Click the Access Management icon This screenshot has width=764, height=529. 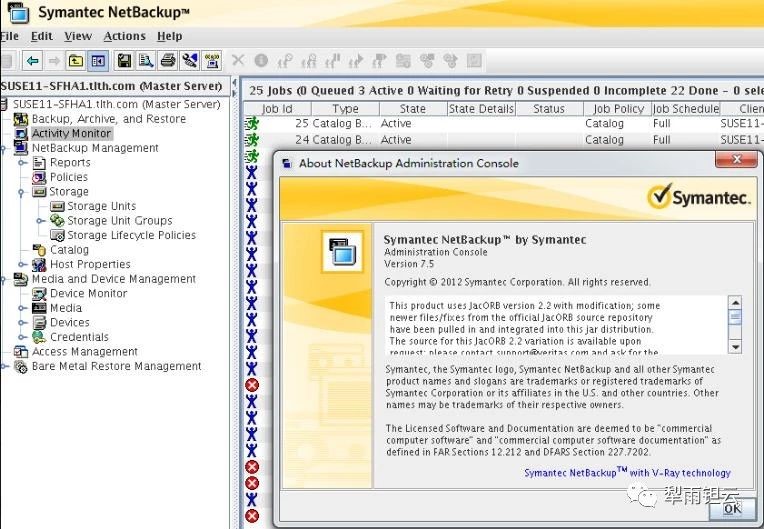[x=21, y=352]
